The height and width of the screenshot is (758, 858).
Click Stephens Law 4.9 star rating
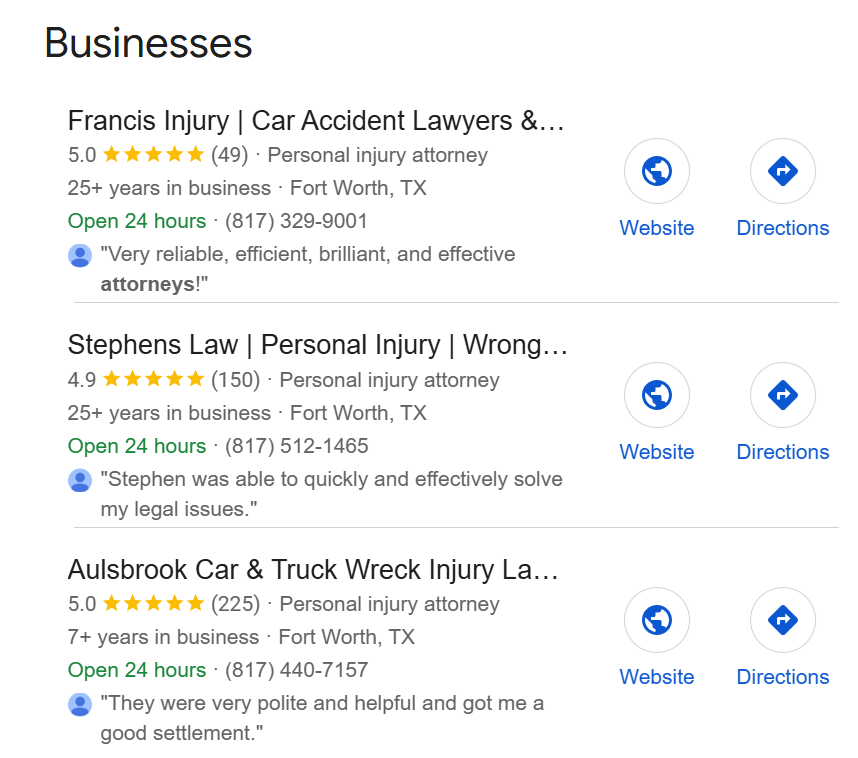(153, 380)
